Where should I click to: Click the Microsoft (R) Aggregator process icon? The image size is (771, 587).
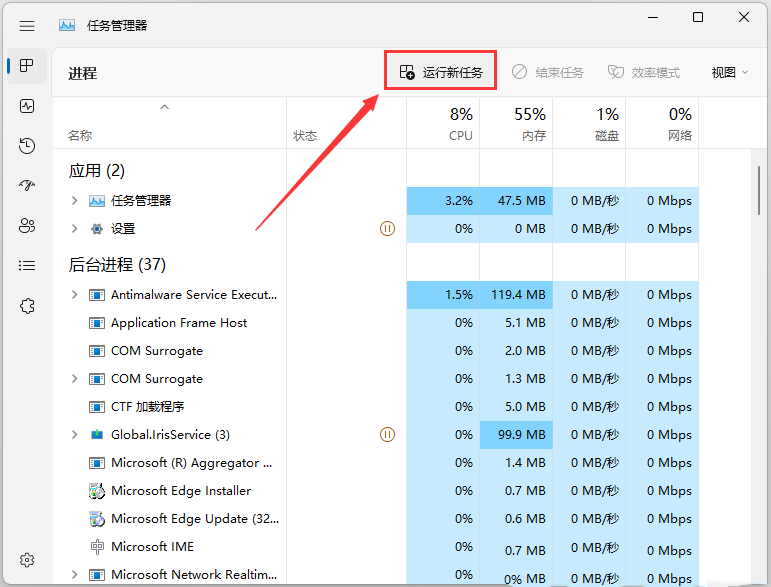[97, 463]
